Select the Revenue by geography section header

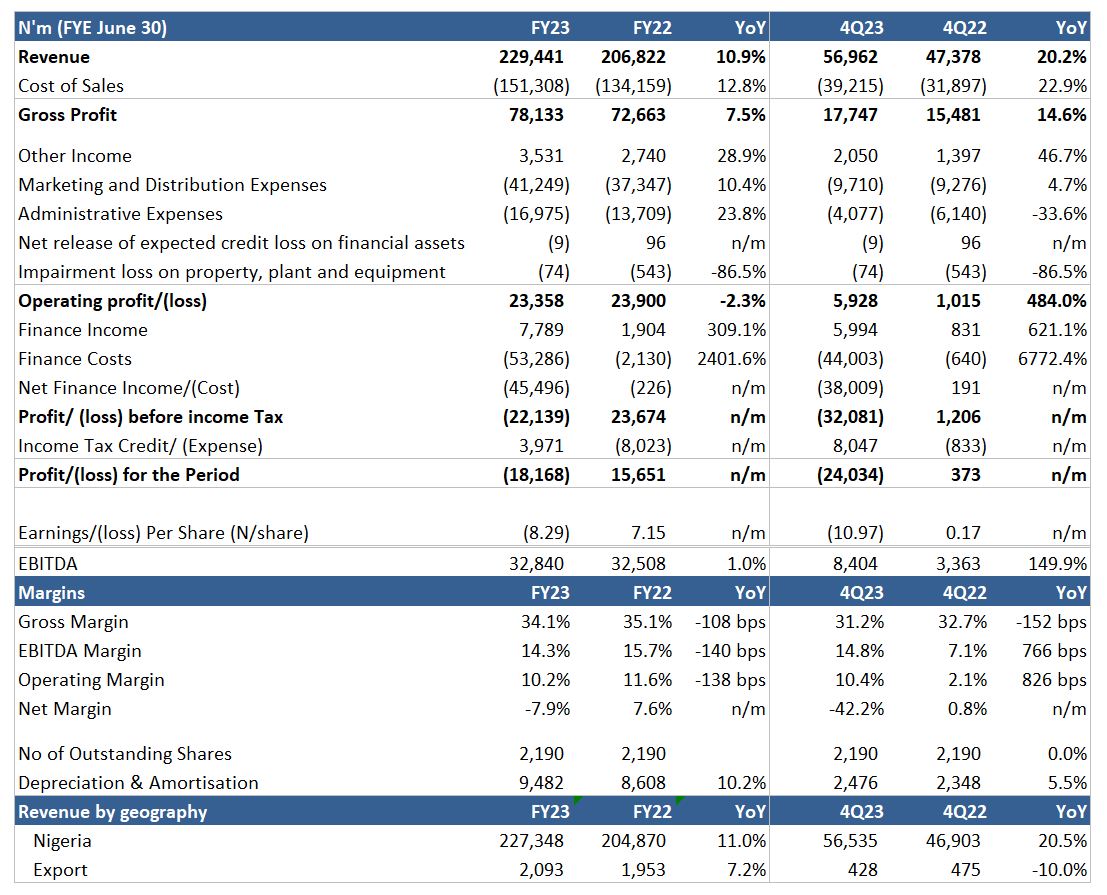click(113, 812)
